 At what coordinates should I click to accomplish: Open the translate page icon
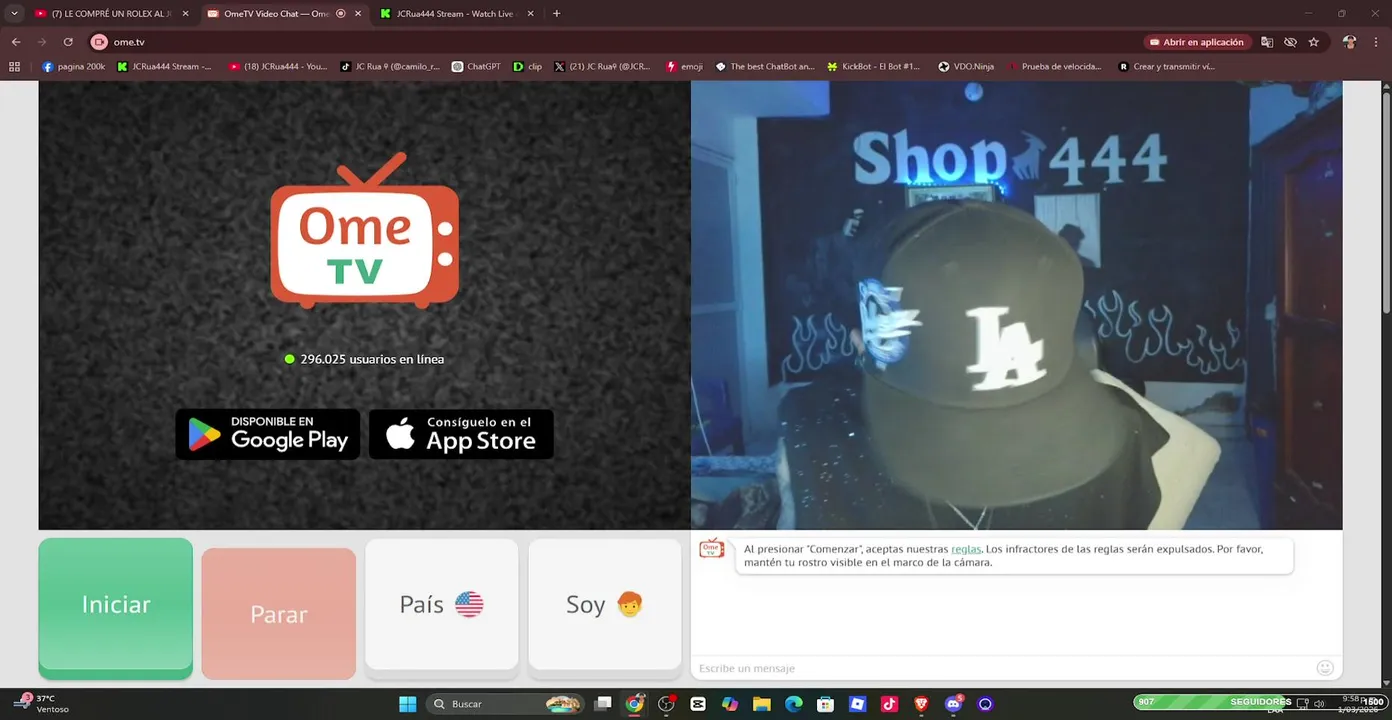click(1267, 42)
